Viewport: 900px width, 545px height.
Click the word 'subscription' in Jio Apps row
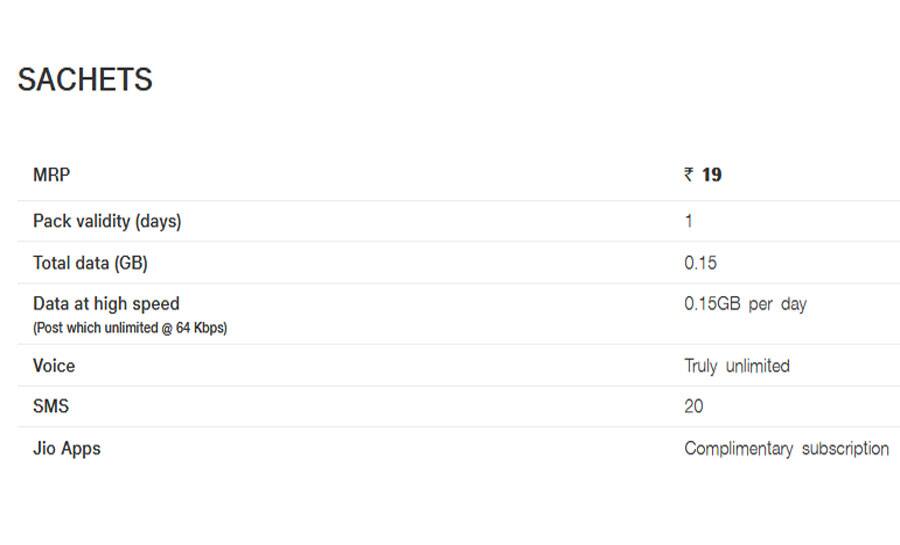[x=845, y=449]
